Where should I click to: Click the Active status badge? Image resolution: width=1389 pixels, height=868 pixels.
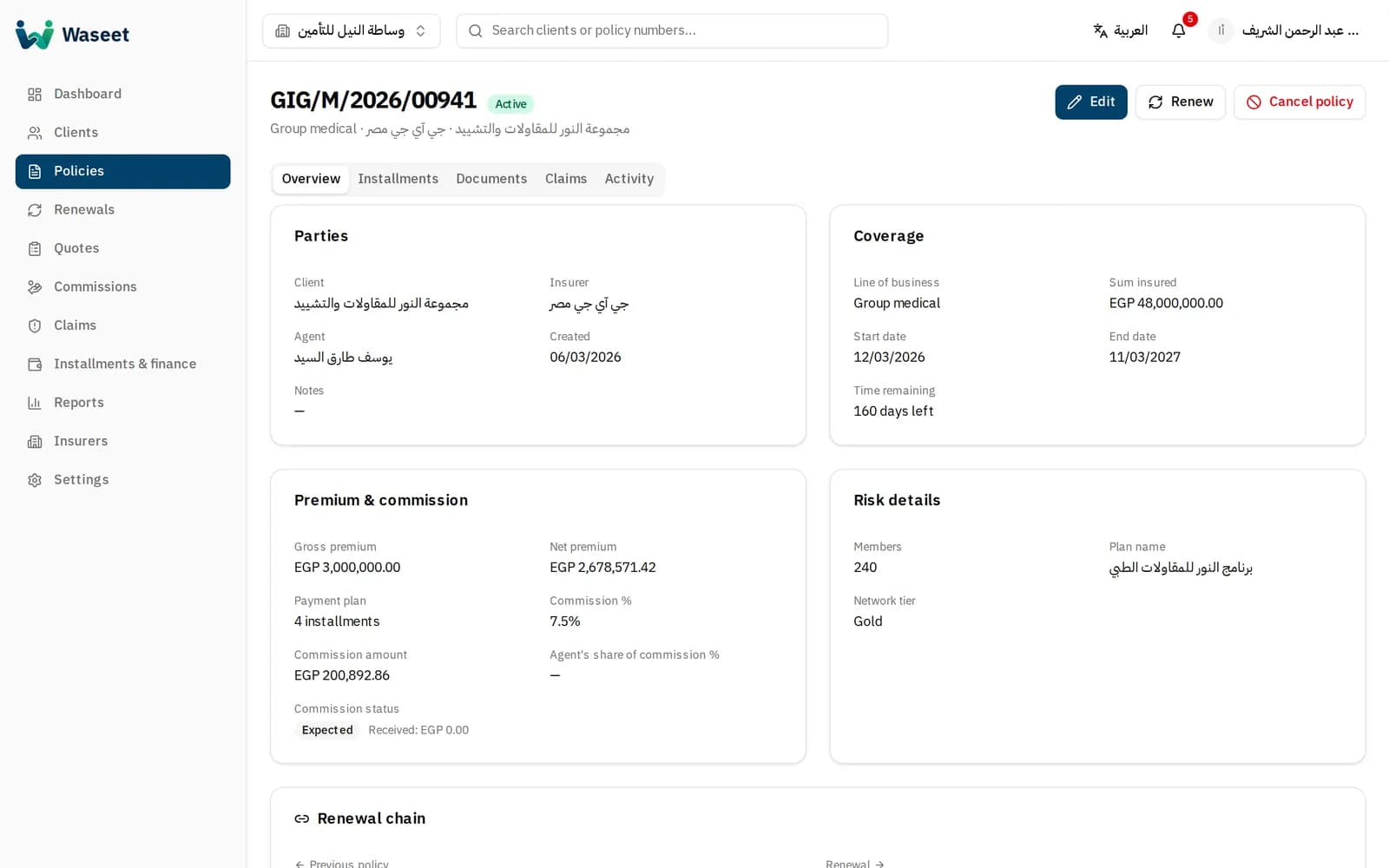coord(510,104)
